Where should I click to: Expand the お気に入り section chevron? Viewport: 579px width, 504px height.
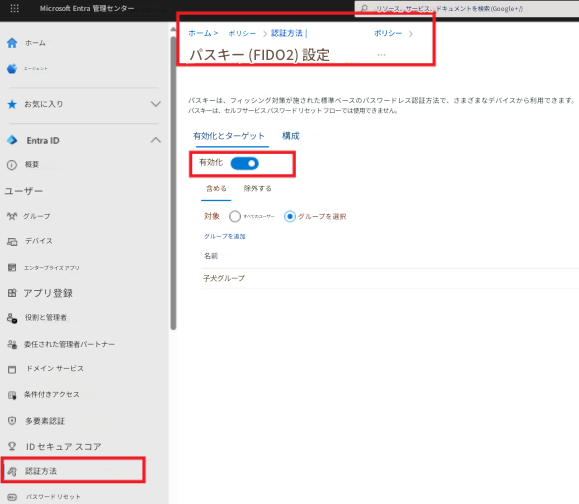(156, 104)
